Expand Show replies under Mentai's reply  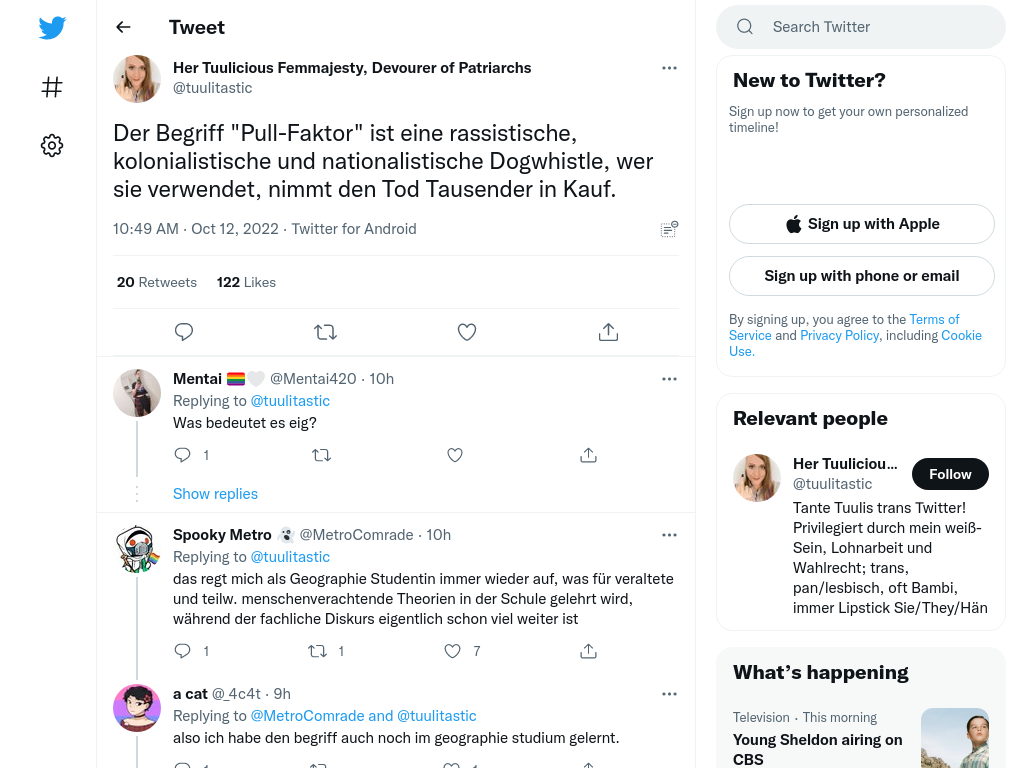coord(216,494)
